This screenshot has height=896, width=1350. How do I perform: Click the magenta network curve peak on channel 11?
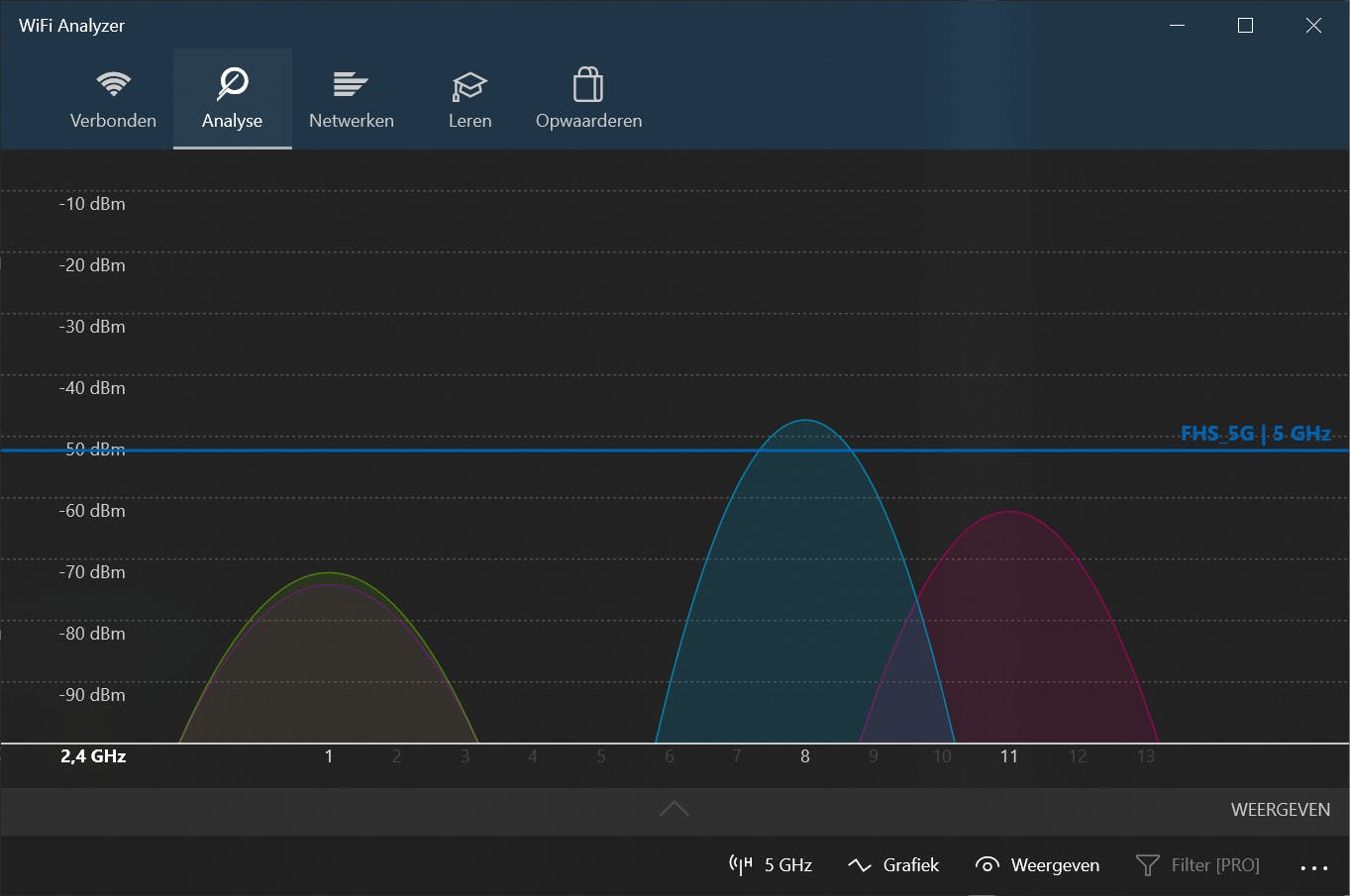tap(1009, 512)
